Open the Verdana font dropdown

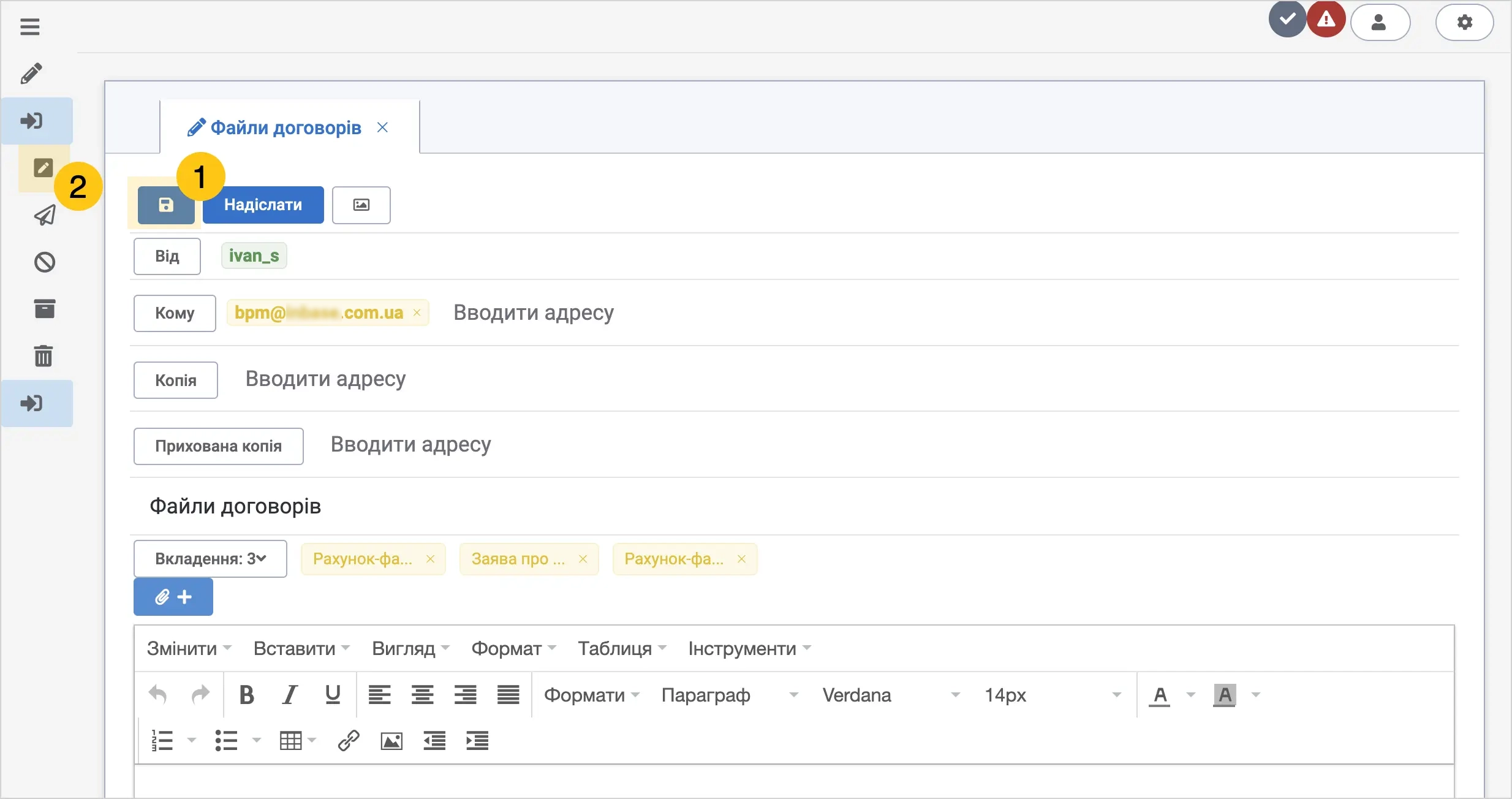pos(891,695)
